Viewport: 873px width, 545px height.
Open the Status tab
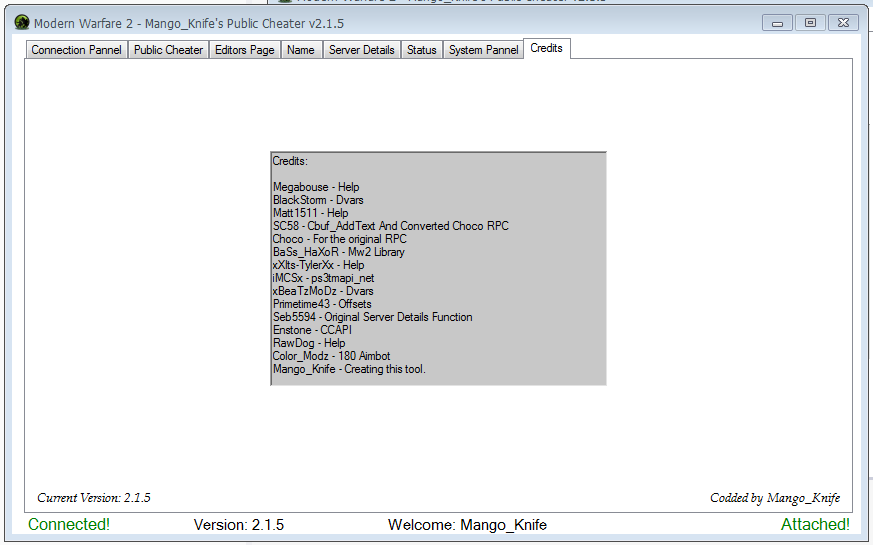click(421, 50)
